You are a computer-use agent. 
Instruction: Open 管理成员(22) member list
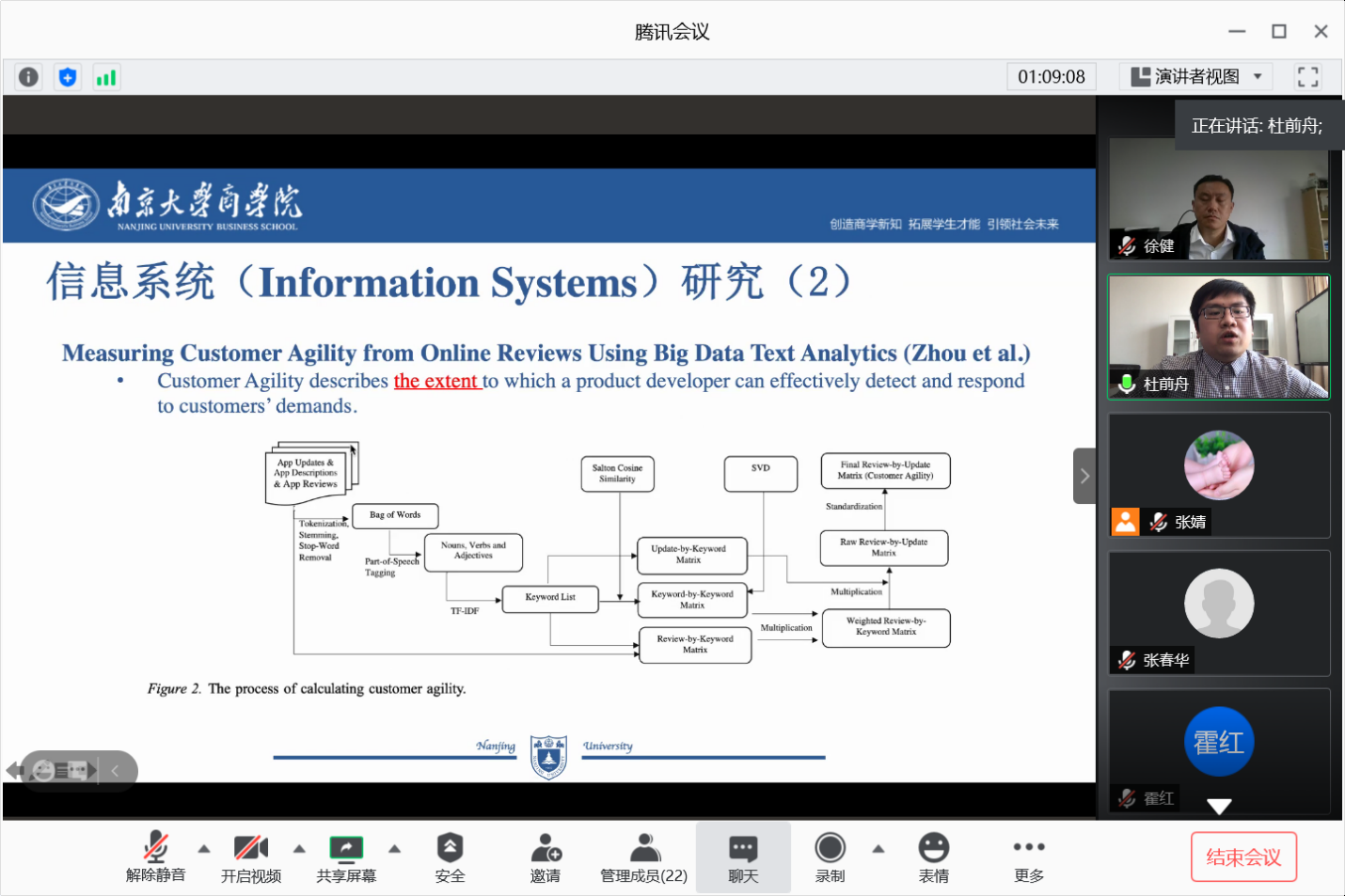(x=644, y=857)
